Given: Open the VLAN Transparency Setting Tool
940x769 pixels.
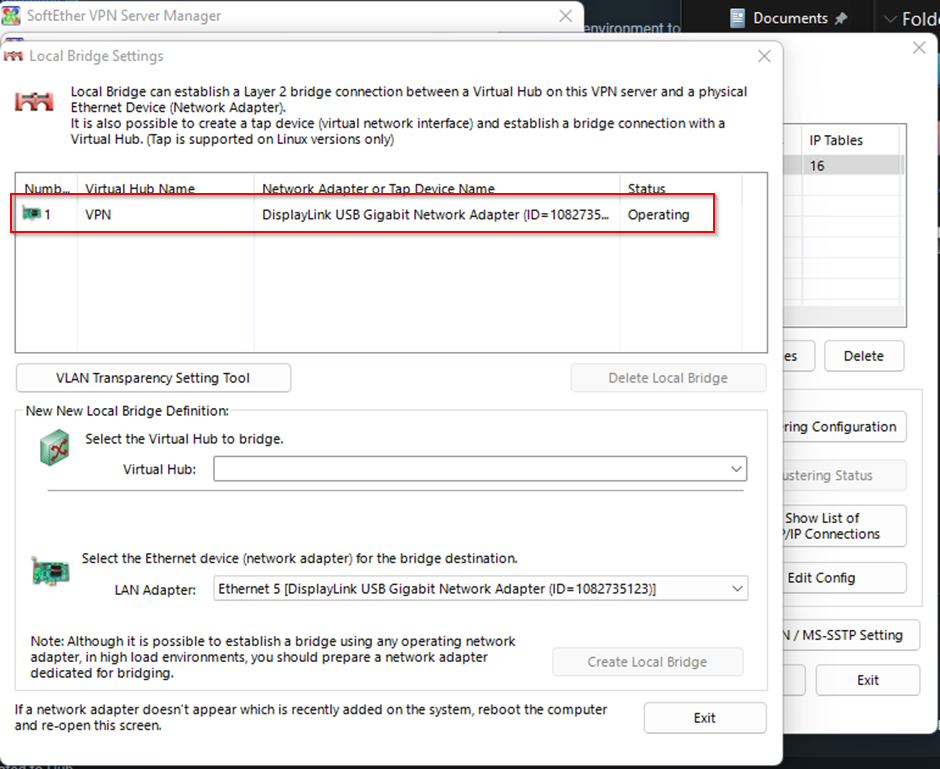Looking at the screenshot, I should [153, 378].
